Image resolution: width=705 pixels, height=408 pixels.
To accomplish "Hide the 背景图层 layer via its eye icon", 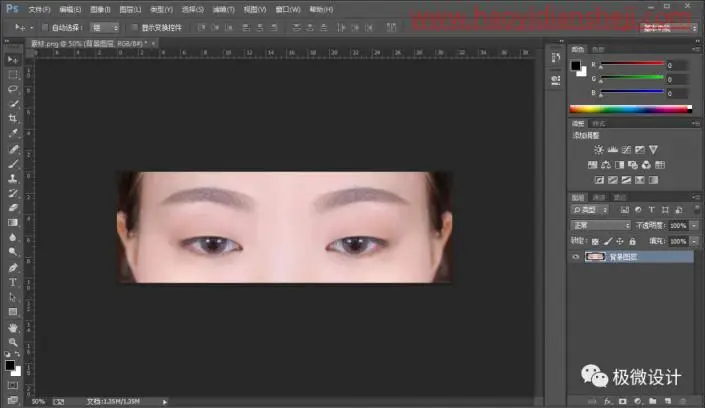I will (576, 257).
